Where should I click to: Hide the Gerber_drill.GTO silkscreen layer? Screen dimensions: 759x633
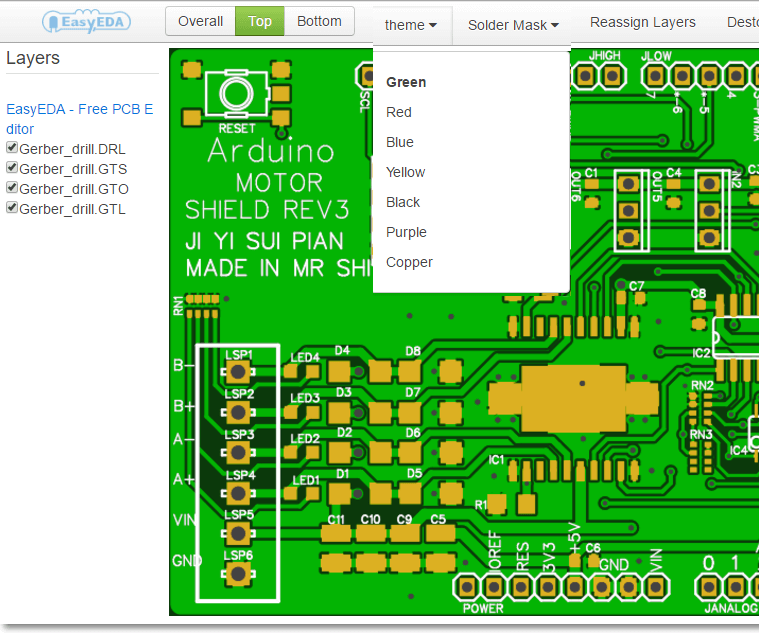12,188
